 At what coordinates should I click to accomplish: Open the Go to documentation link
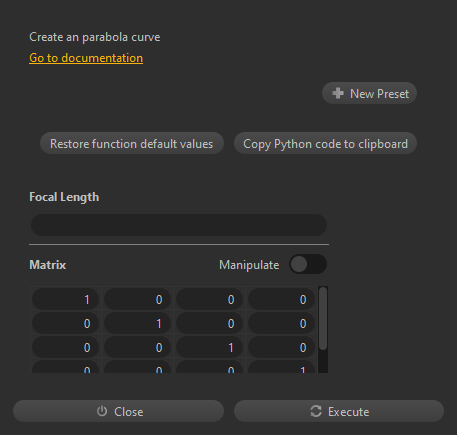point(86,58)
